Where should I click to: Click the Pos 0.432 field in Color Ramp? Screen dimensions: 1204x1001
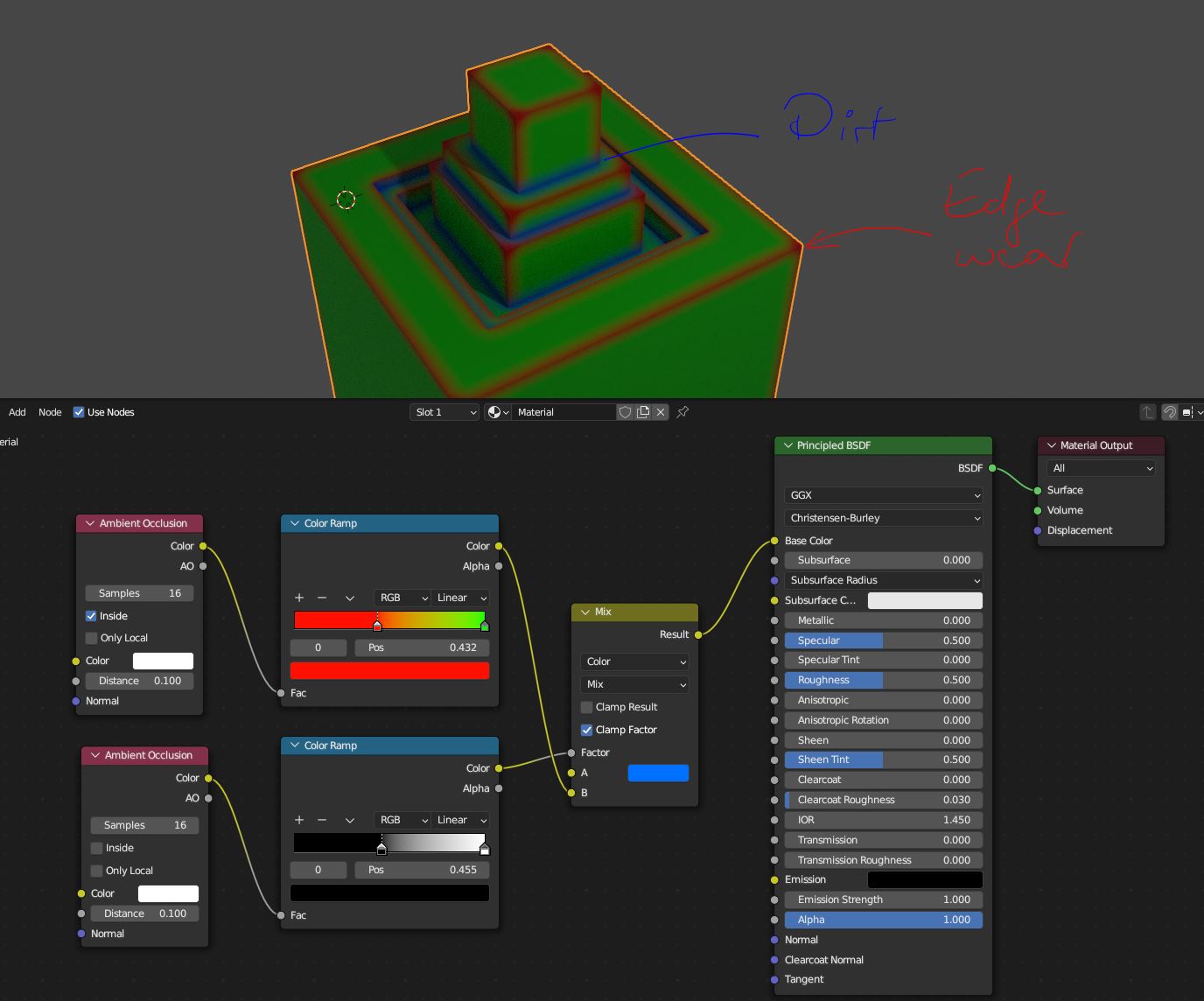pos(422,647)
